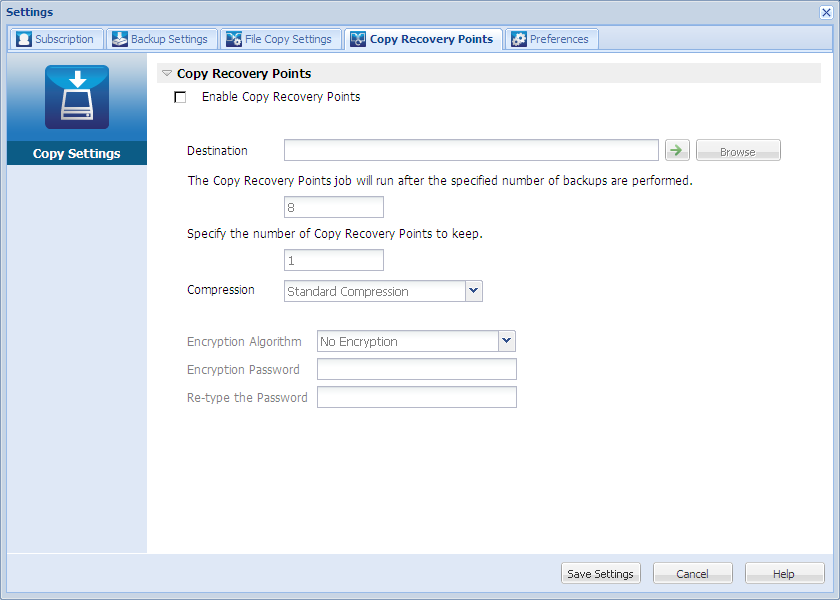Click the Encryption Password field
This screenshot has height=600, width=840.
pyautogui.click(x=416, y=369)
